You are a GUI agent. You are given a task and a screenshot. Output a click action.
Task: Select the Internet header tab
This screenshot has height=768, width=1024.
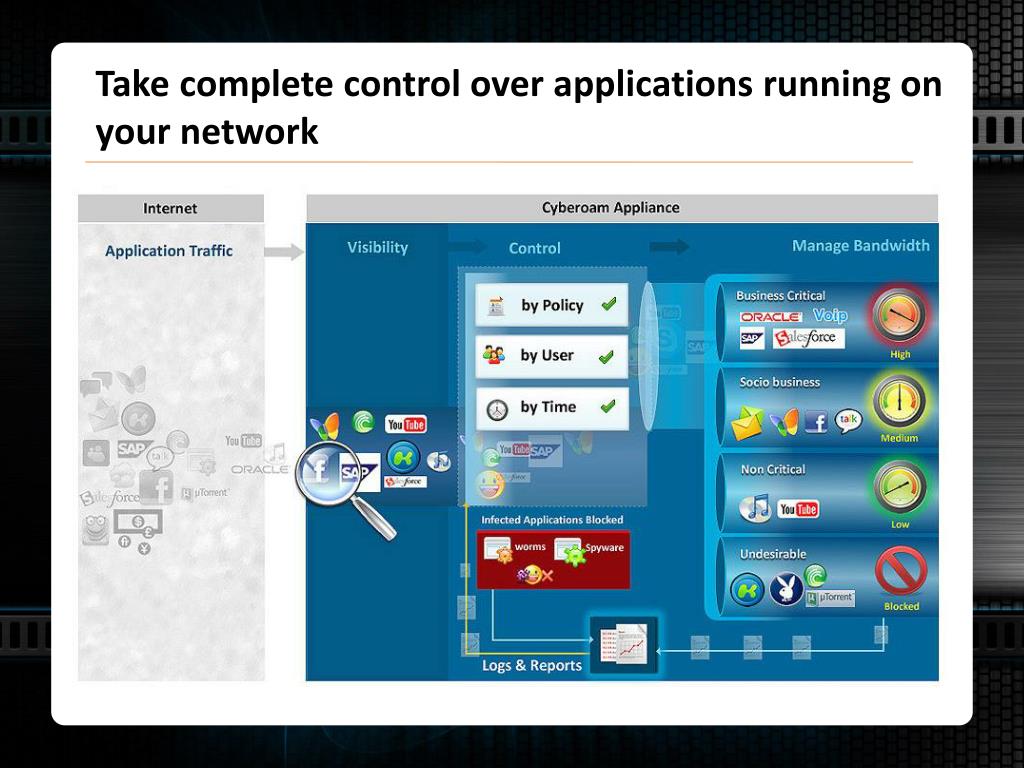click(x=170, y=208)
